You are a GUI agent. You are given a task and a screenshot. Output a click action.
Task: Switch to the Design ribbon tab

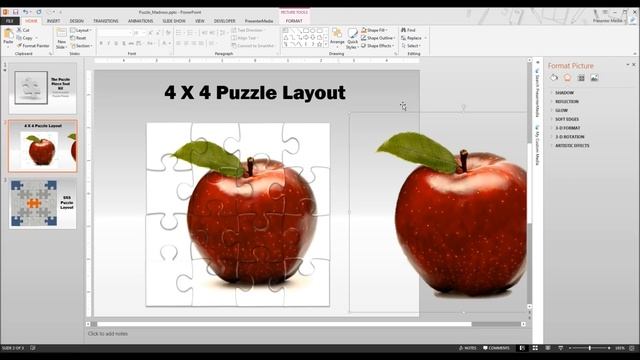[76, 21]
